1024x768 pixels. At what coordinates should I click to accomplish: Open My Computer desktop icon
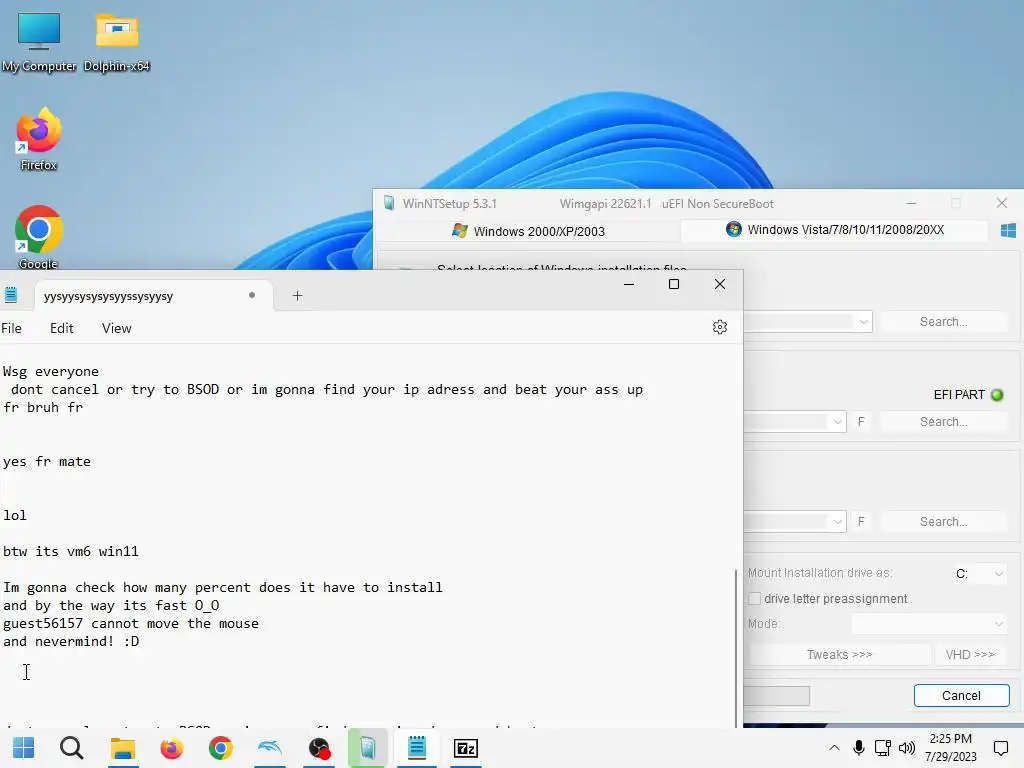point(39,42)
